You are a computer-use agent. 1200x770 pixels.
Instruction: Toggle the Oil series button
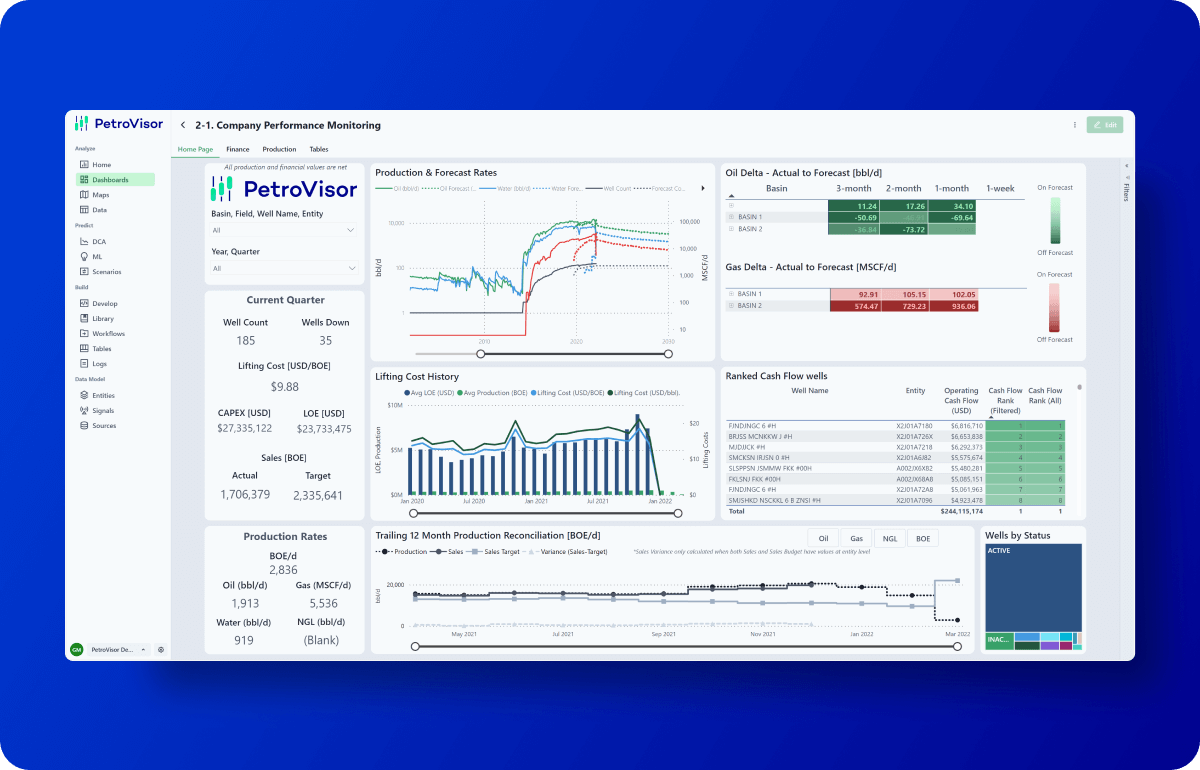pos(824,538)
